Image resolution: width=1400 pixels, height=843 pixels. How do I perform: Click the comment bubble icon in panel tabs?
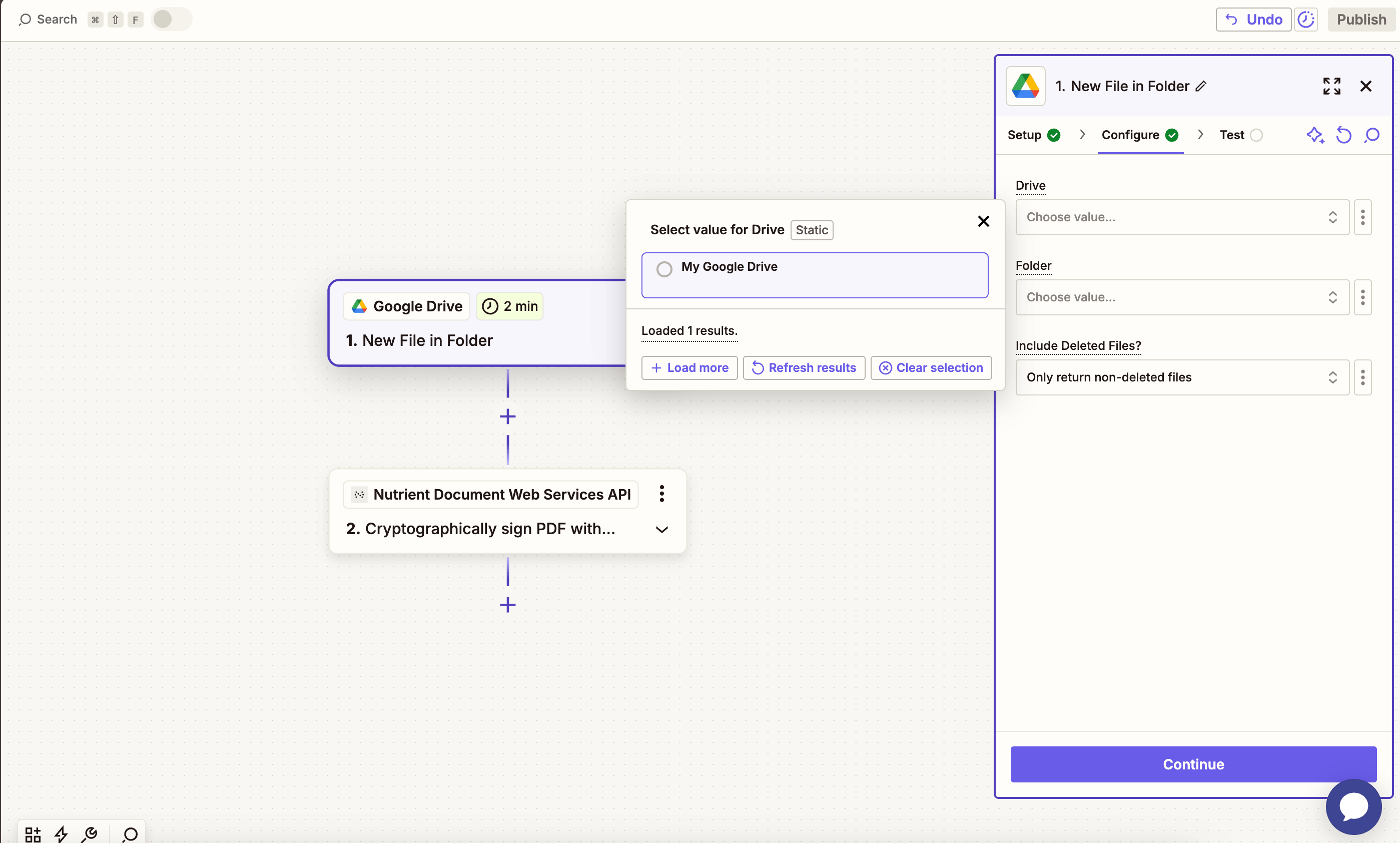(x=1371, y=135)
